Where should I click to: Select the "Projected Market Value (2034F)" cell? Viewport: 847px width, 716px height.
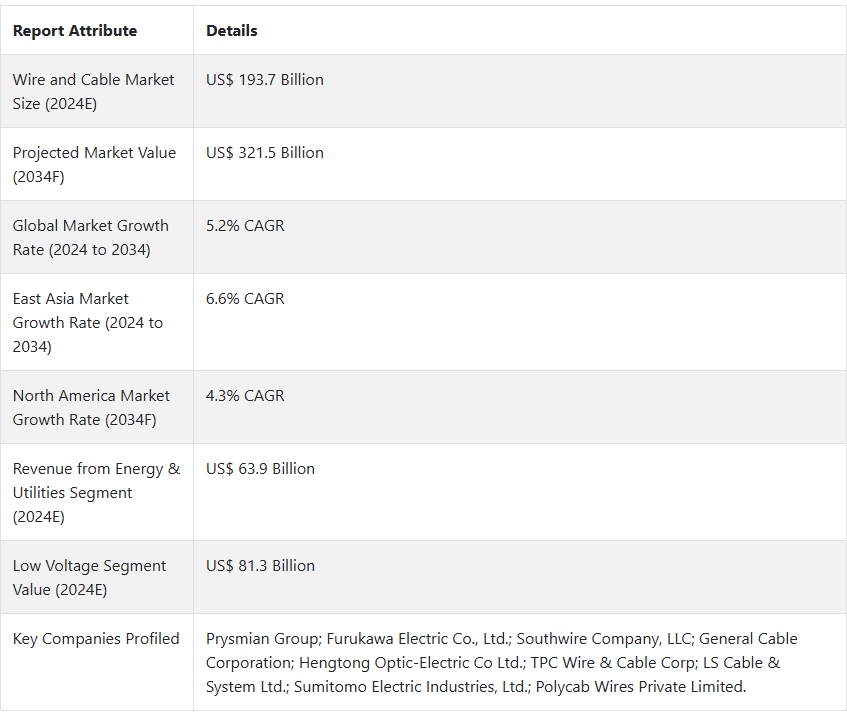point(94,164)
